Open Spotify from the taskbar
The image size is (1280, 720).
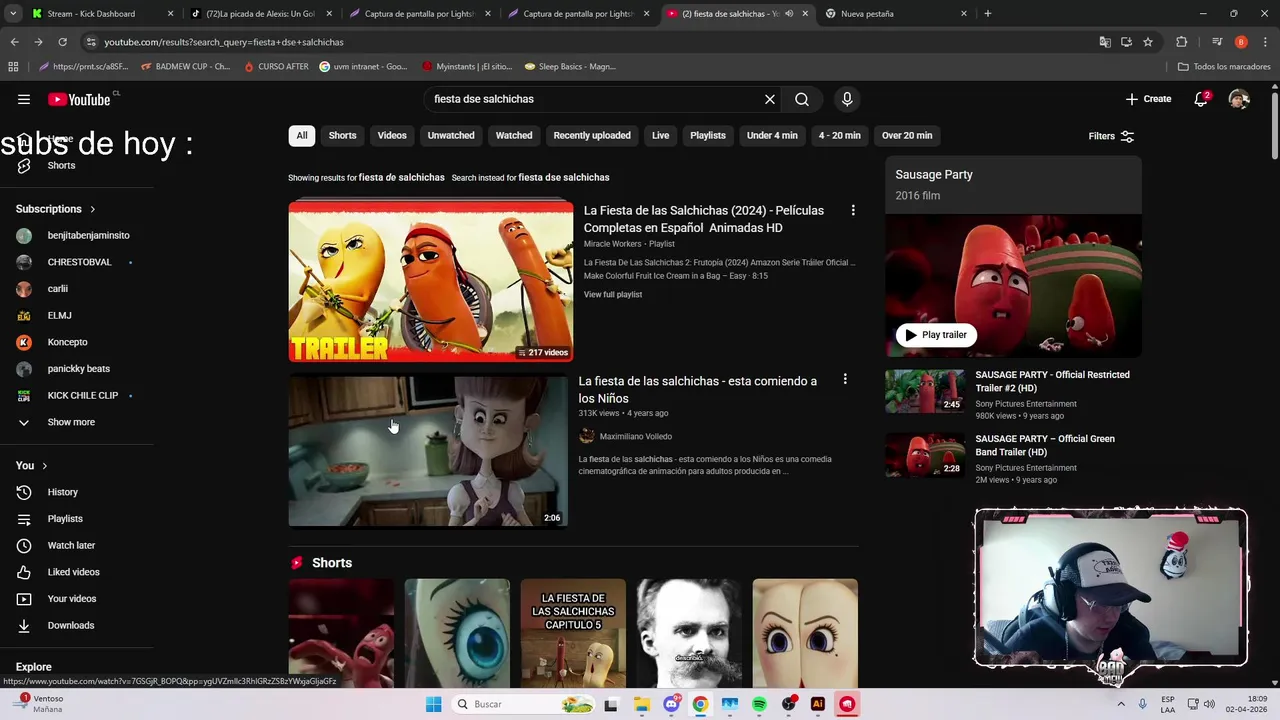pos(759,704)
